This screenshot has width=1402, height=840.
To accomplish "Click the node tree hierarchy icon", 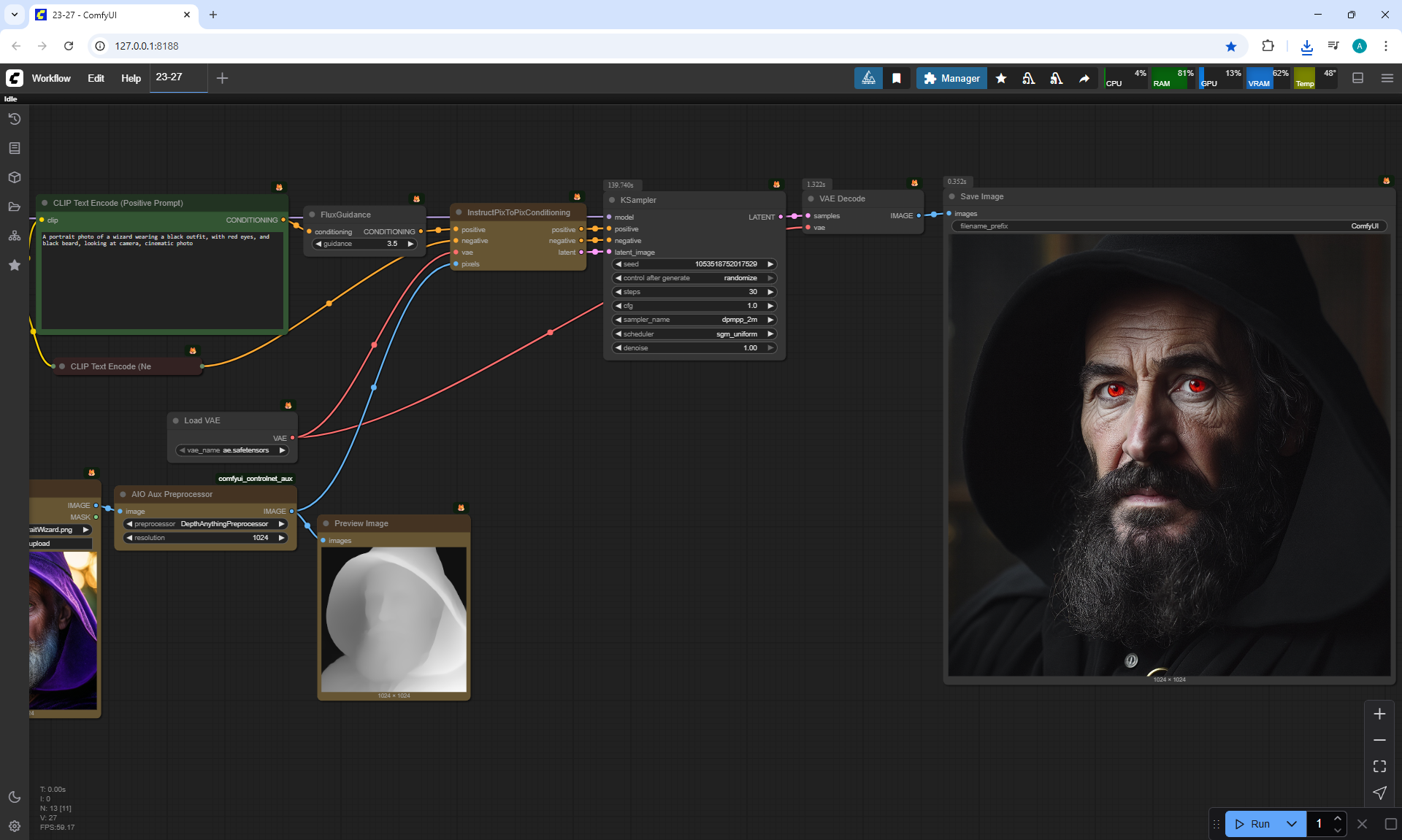I will [14, 236].
